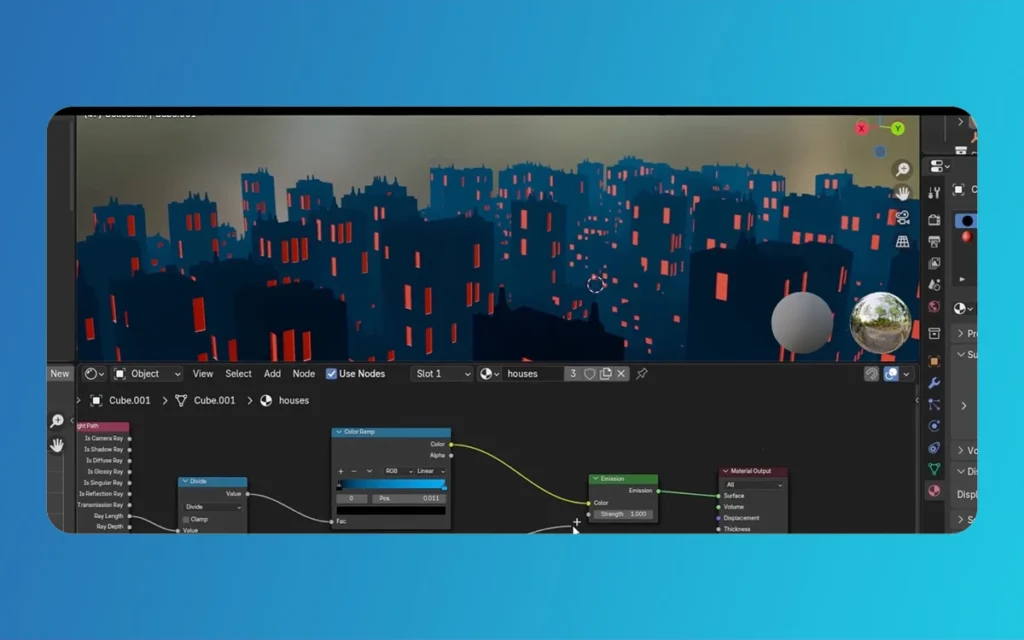Open the Object shader type dropdown
Screen dimensions: 1024x640
(x=148, y=374)
